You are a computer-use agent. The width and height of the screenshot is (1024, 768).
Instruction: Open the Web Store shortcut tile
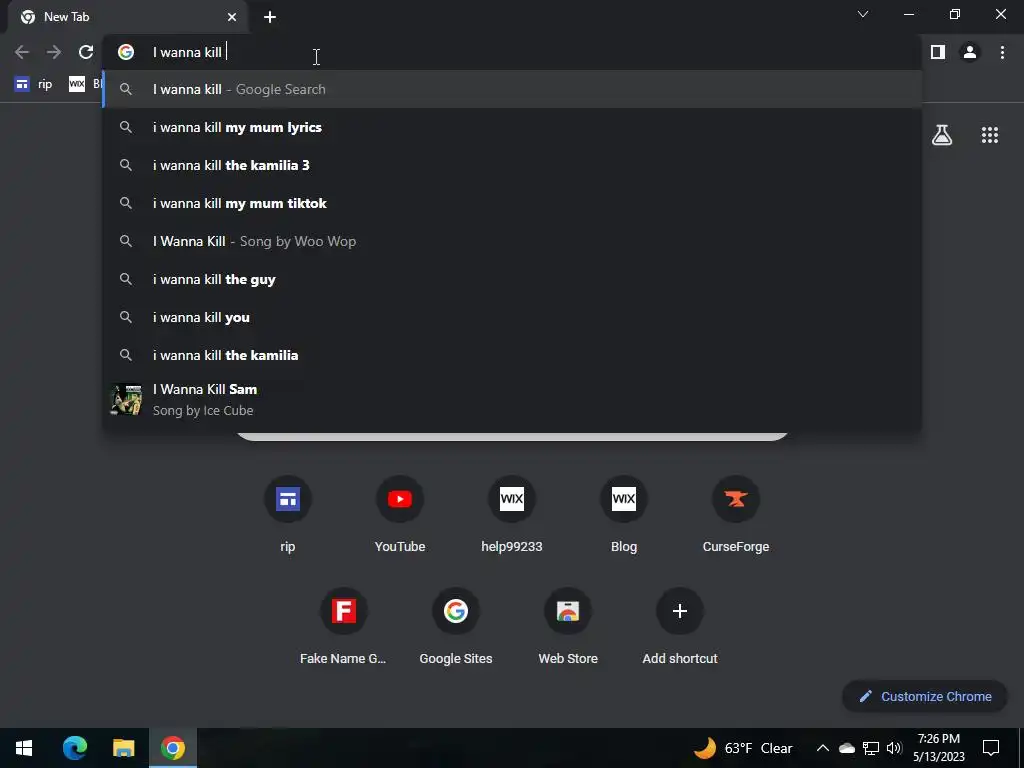pyautogui.click(x=568, y=627)
